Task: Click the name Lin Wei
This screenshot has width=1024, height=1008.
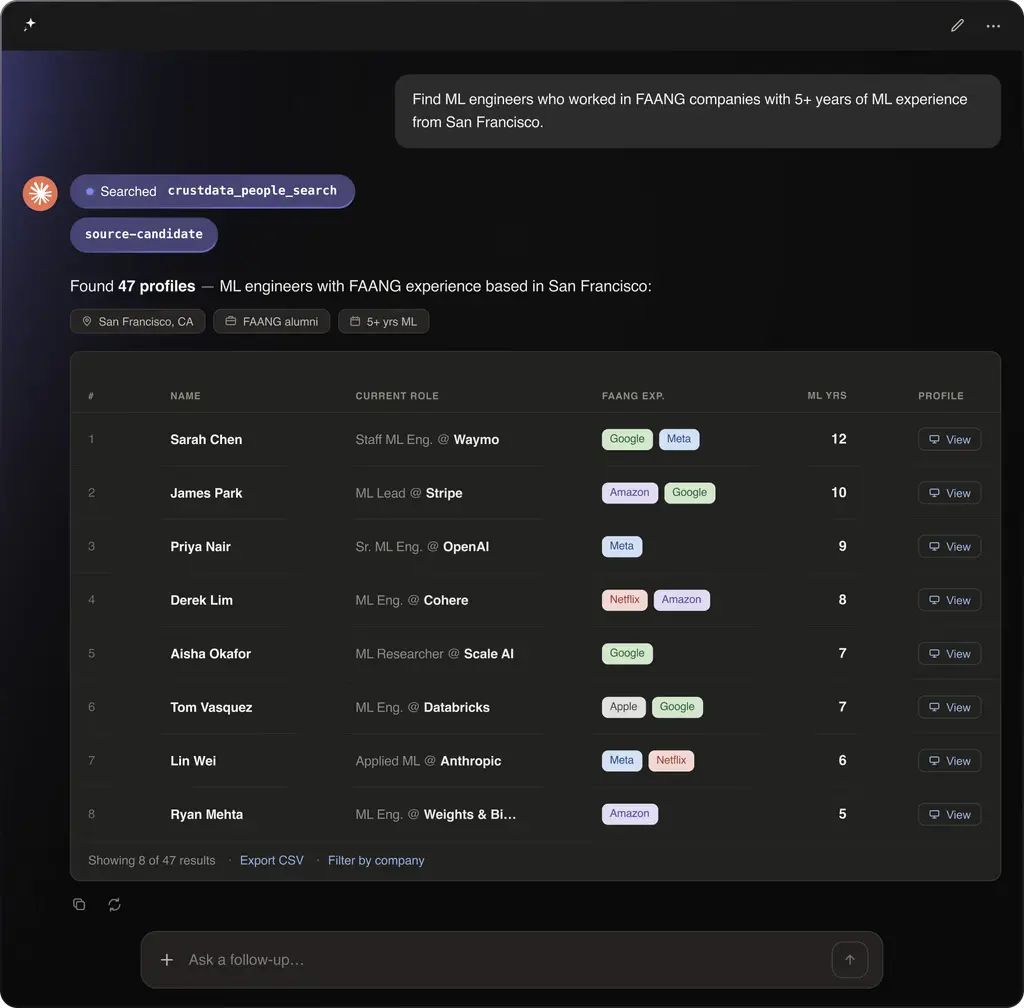Action: pos(193,761)
